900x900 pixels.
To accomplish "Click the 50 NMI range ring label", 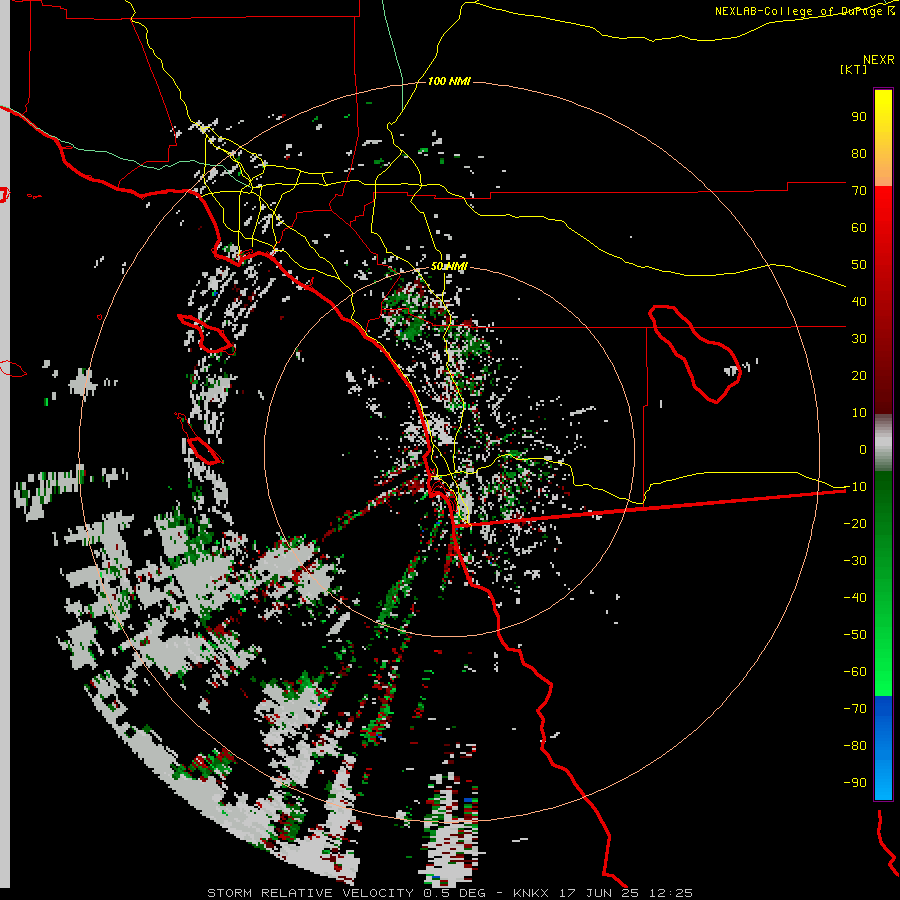I will coord(449,266).
